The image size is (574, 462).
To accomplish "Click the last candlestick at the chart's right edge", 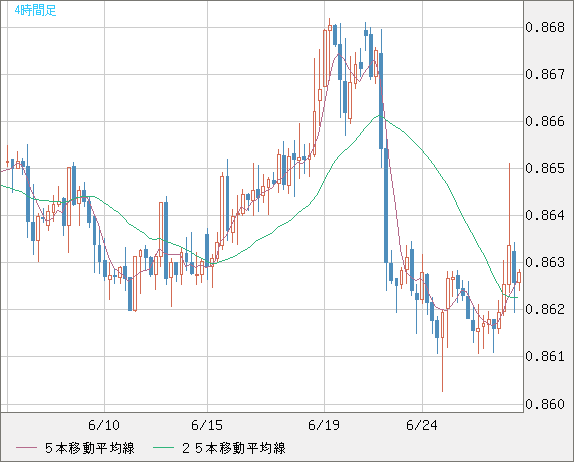I will (x=519, y=277).
